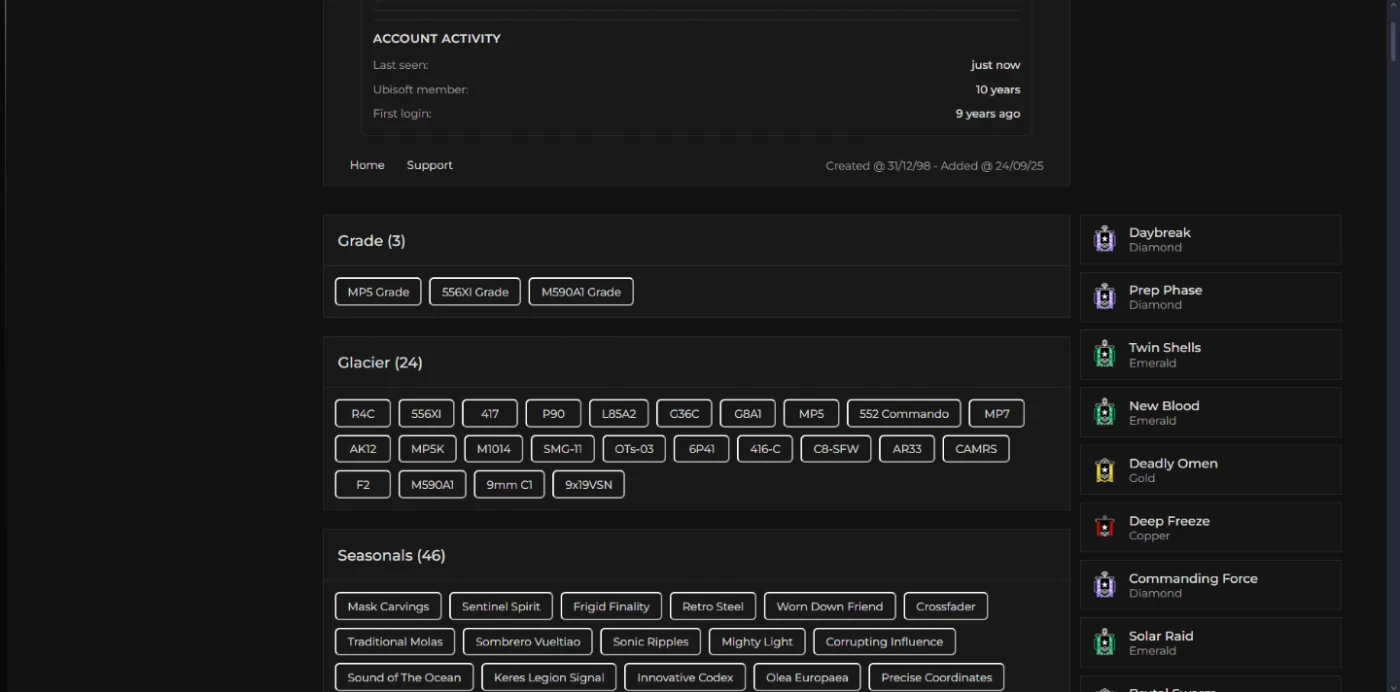Open the Home link
Screen dimensions: 1400x692
[367, 165]
